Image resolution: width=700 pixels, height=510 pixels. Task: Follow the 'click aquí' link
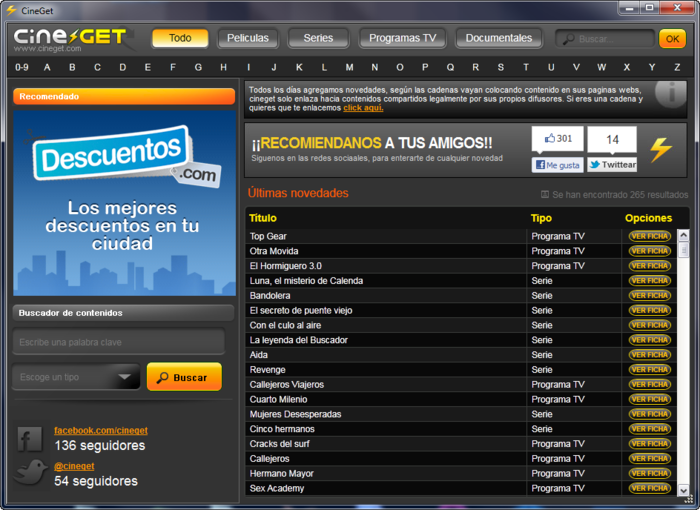click(363, 107)
